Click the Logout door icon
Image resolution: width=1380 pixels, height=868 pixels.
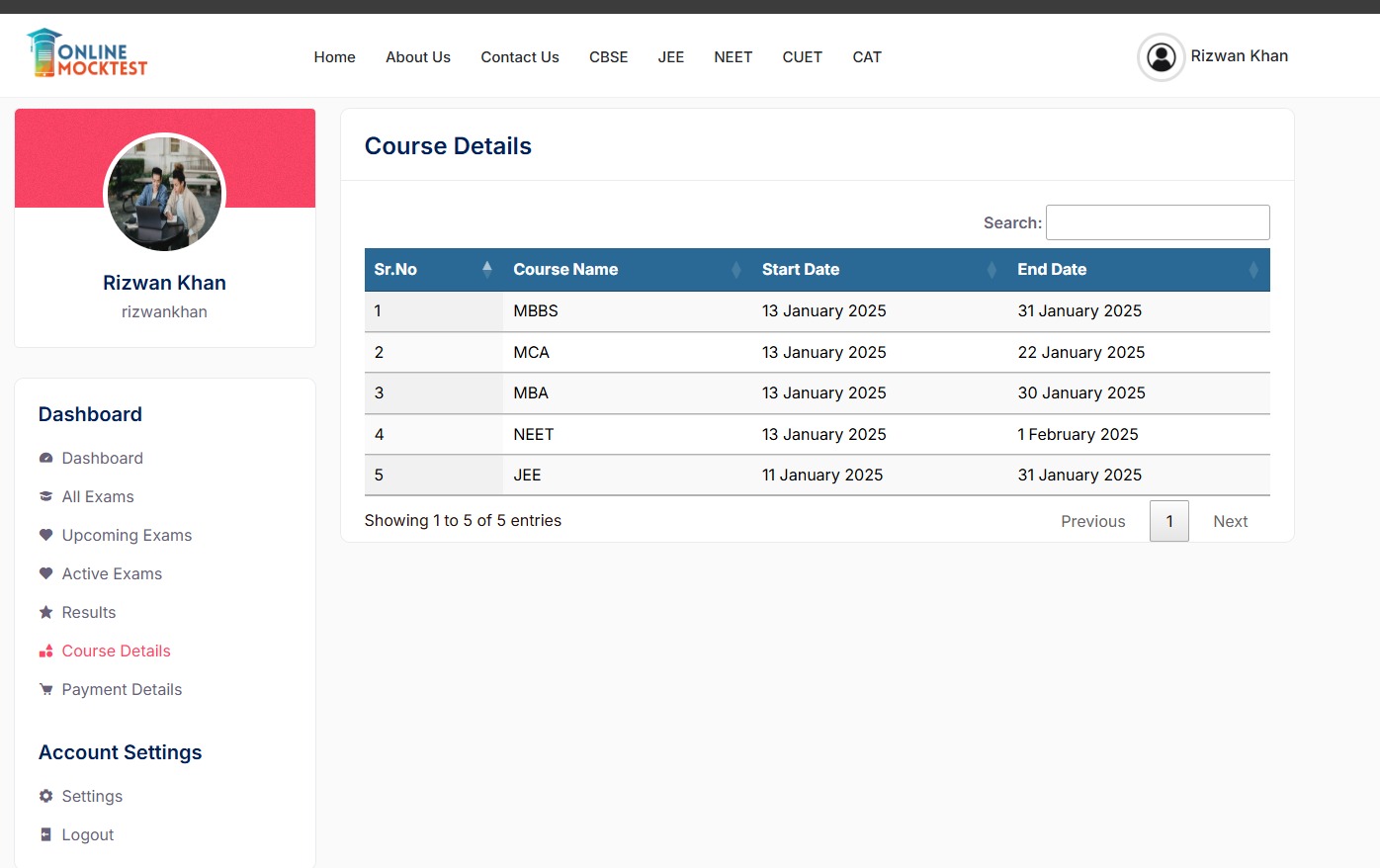(x=45, y=834)
